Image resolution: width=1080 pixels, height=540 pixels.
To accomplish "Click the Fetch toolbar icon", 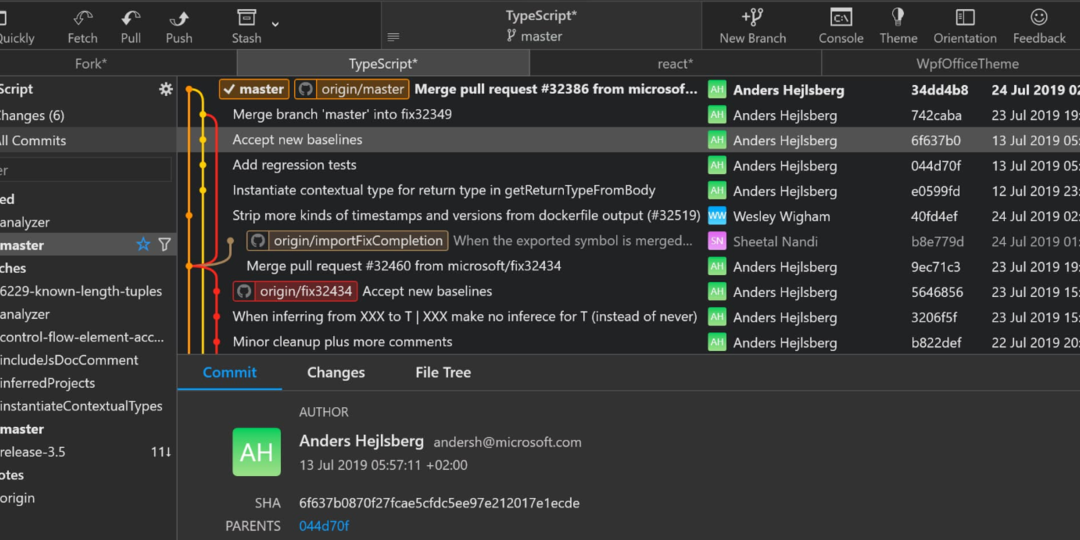I will pos(83,18).
